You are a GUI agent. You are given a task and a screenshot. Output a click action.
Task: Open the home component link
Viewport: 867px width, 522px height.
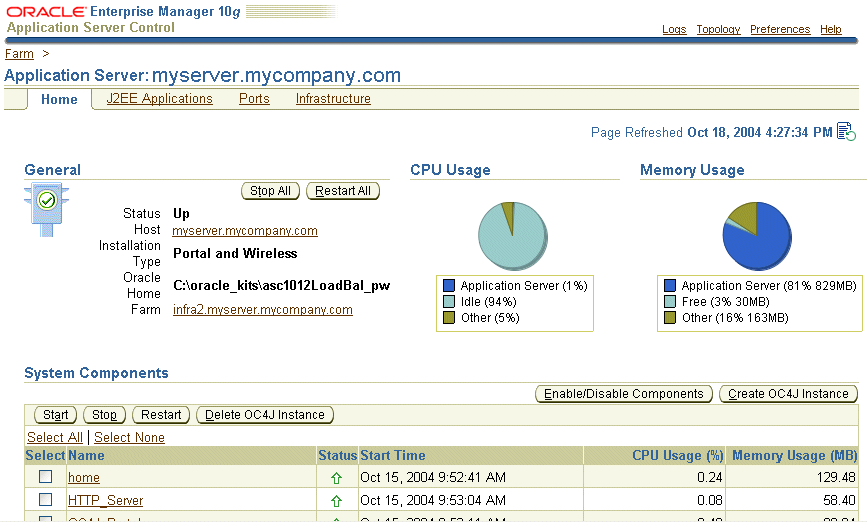point(83,477)
